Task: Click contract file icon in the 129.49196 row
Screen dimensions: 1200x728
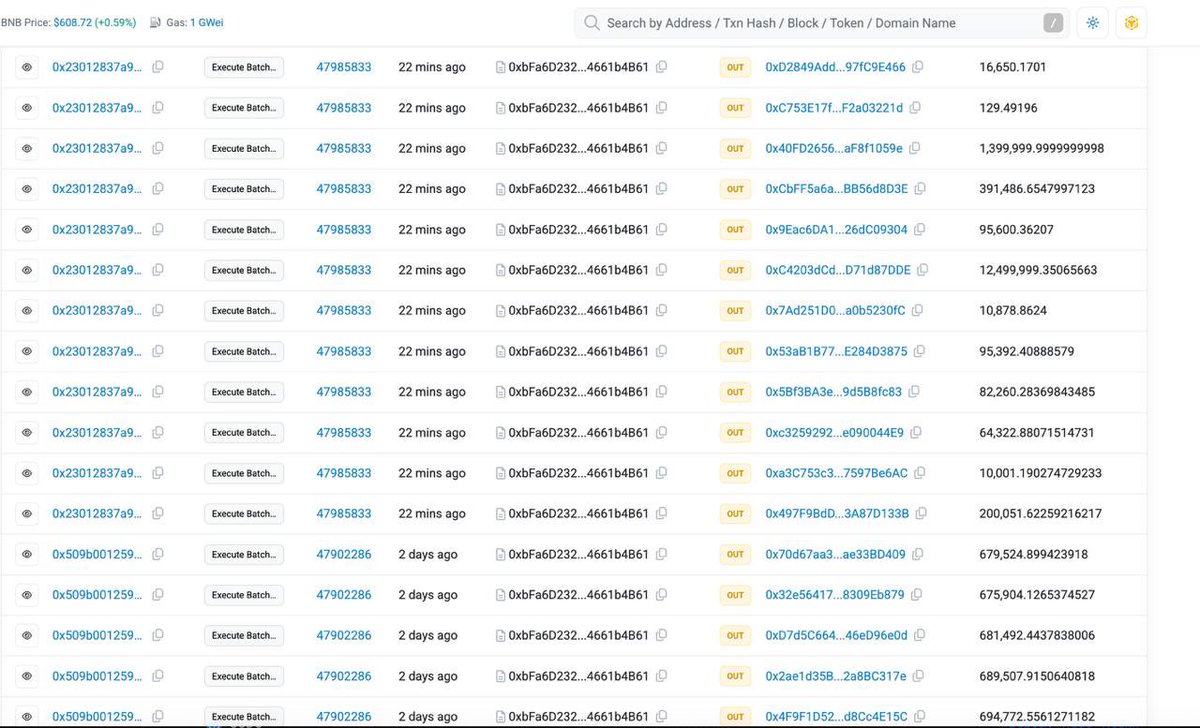Action: 500,108
